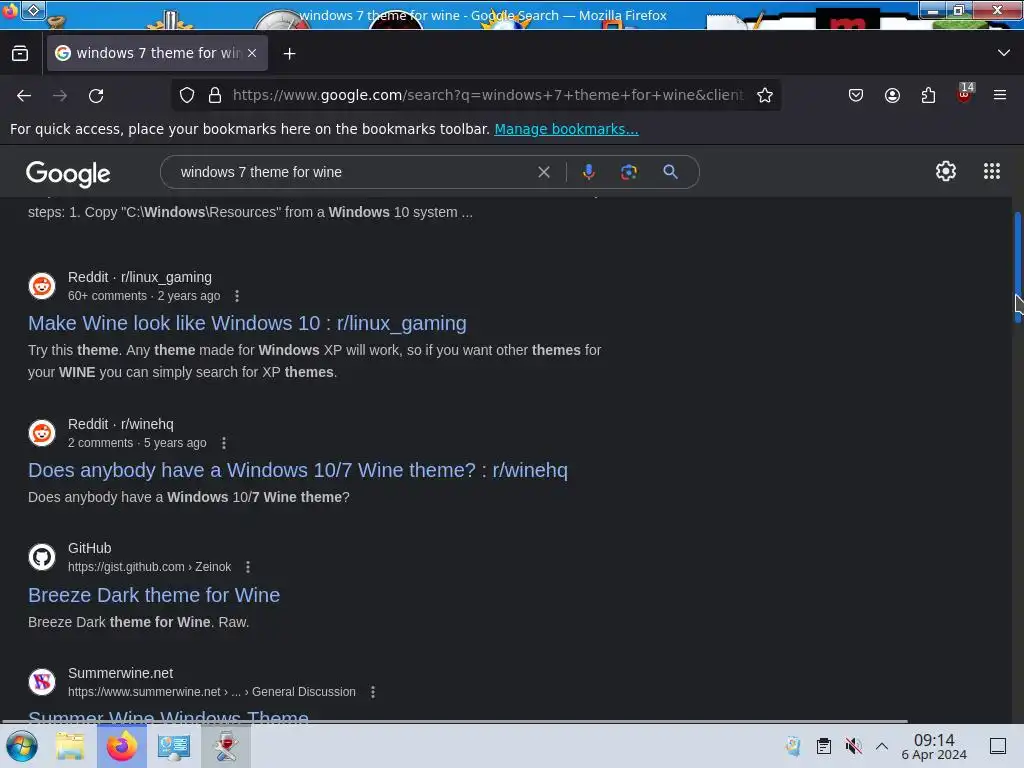
Task: Click the horizontal scrollbar at page bottom
Action: (x=454, y=722)
